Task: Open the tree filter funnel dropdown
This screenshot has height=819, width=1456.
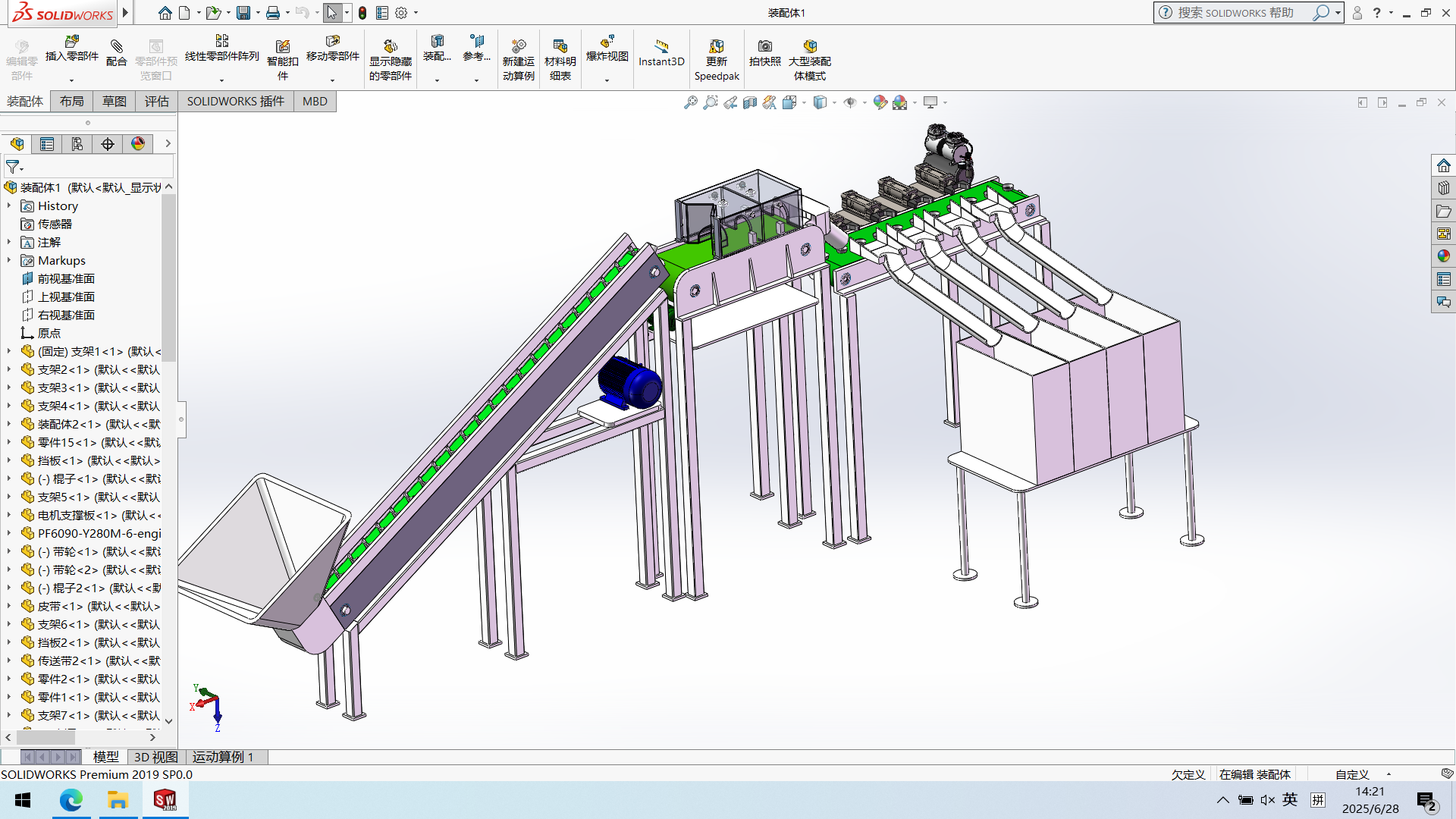Action: pyautogui.click(x=14, y=167)
